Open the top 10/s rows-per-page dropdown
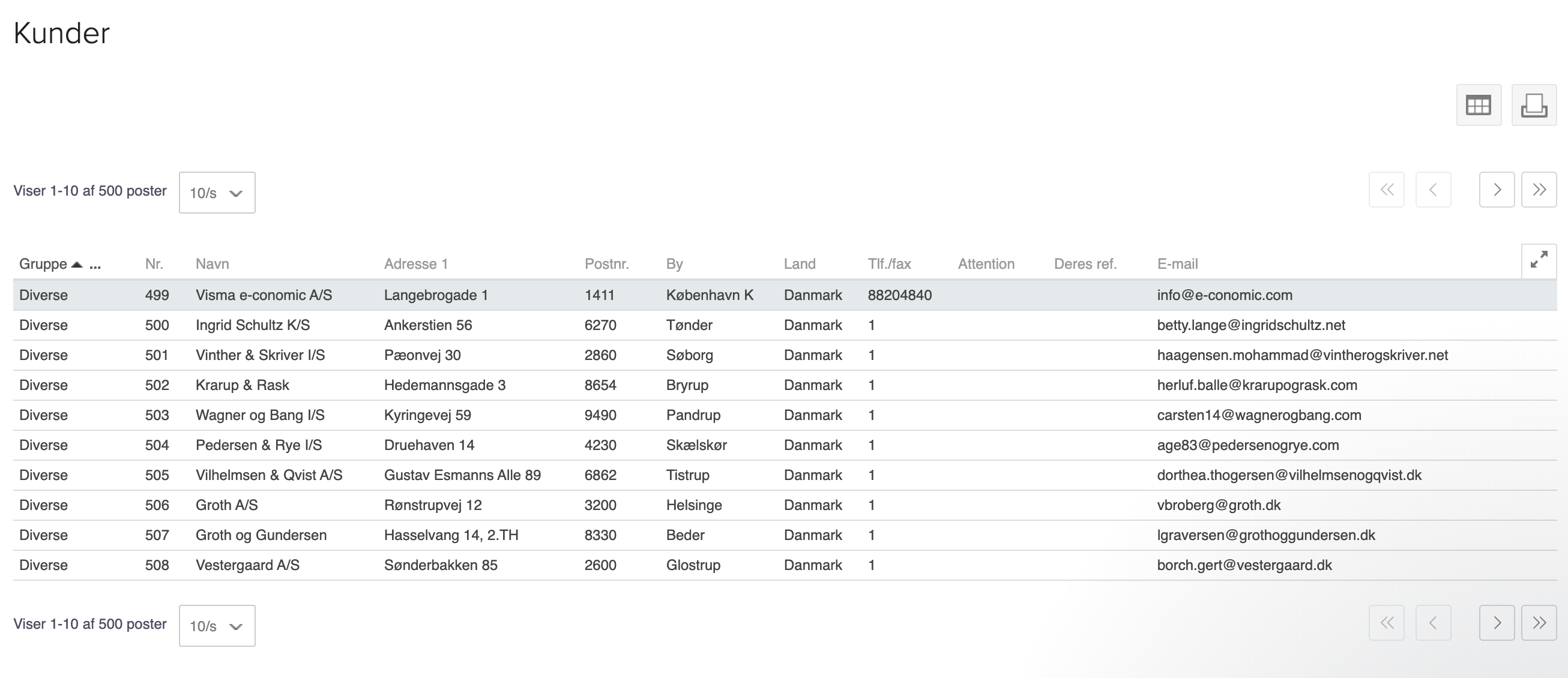The width and height of the screenshot is (1568, 678). point(217,193)
